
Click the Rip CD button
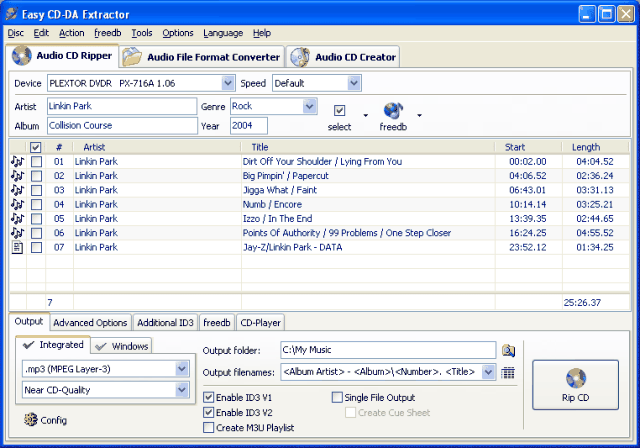(575, 385)
